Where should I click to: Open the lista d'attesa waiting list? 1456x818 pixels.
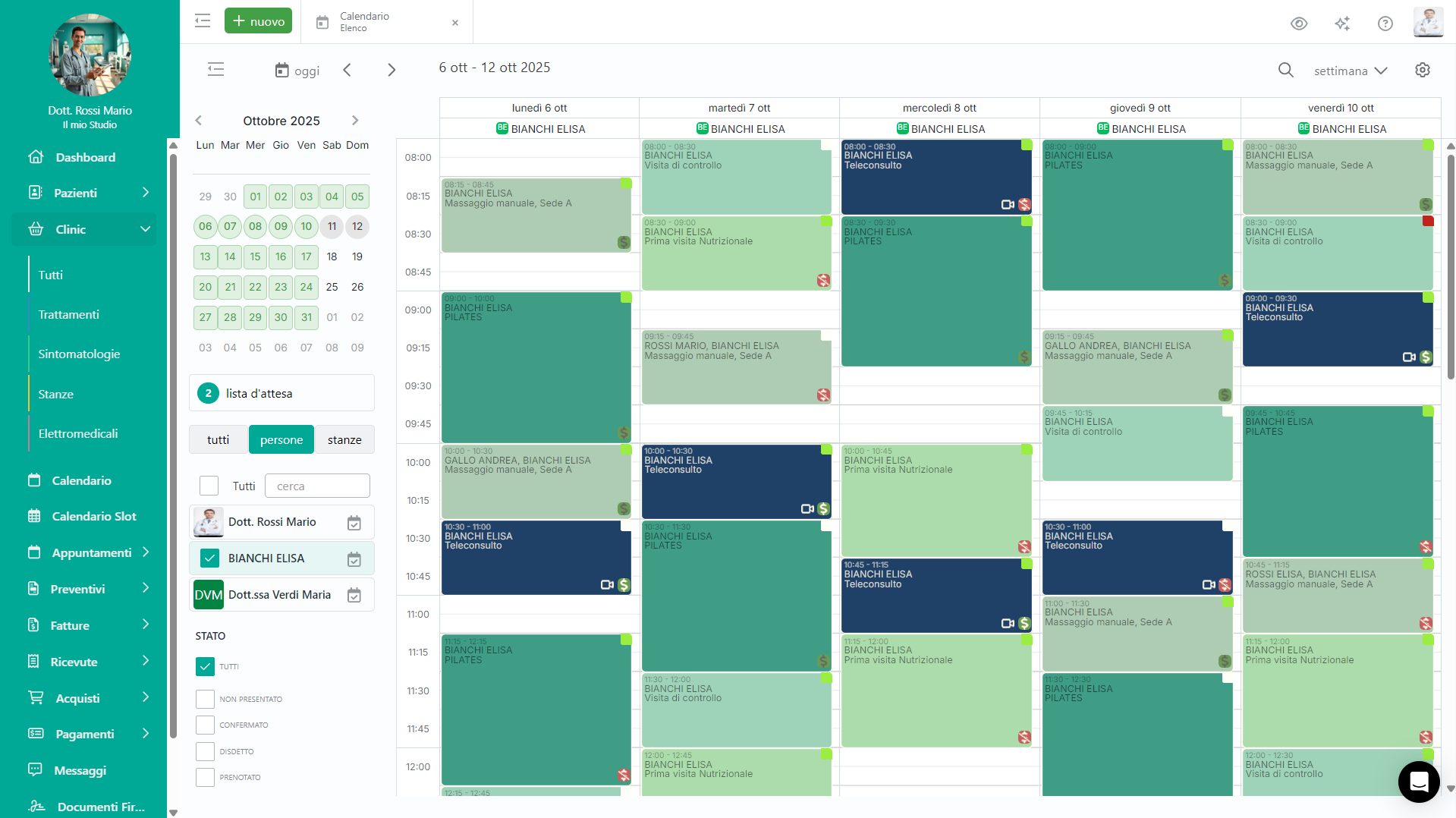click(281, 393)
